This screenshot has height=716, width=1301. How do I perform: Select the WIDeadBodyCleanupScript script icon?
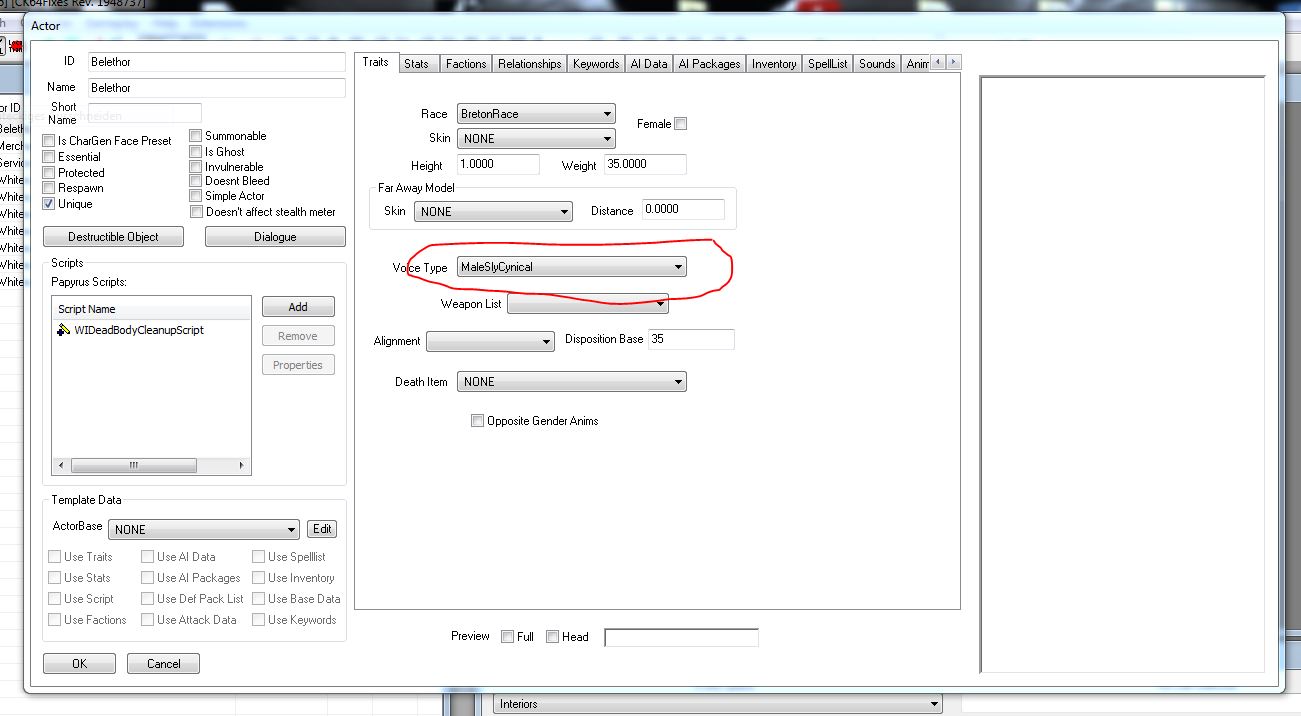[63, 330]
